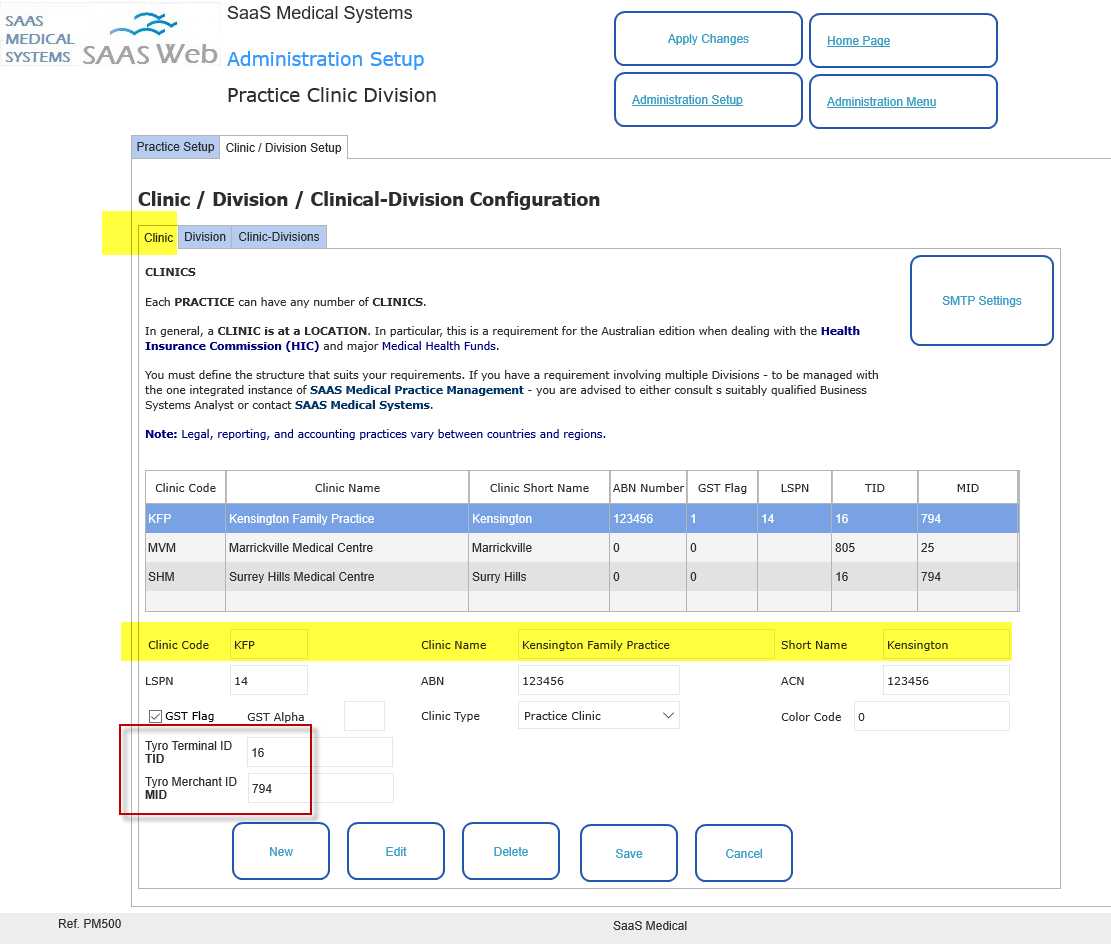Click the Marrickville short name cell
The width and height of the screenshot is (1111, 944).
[x=539, y=548]
